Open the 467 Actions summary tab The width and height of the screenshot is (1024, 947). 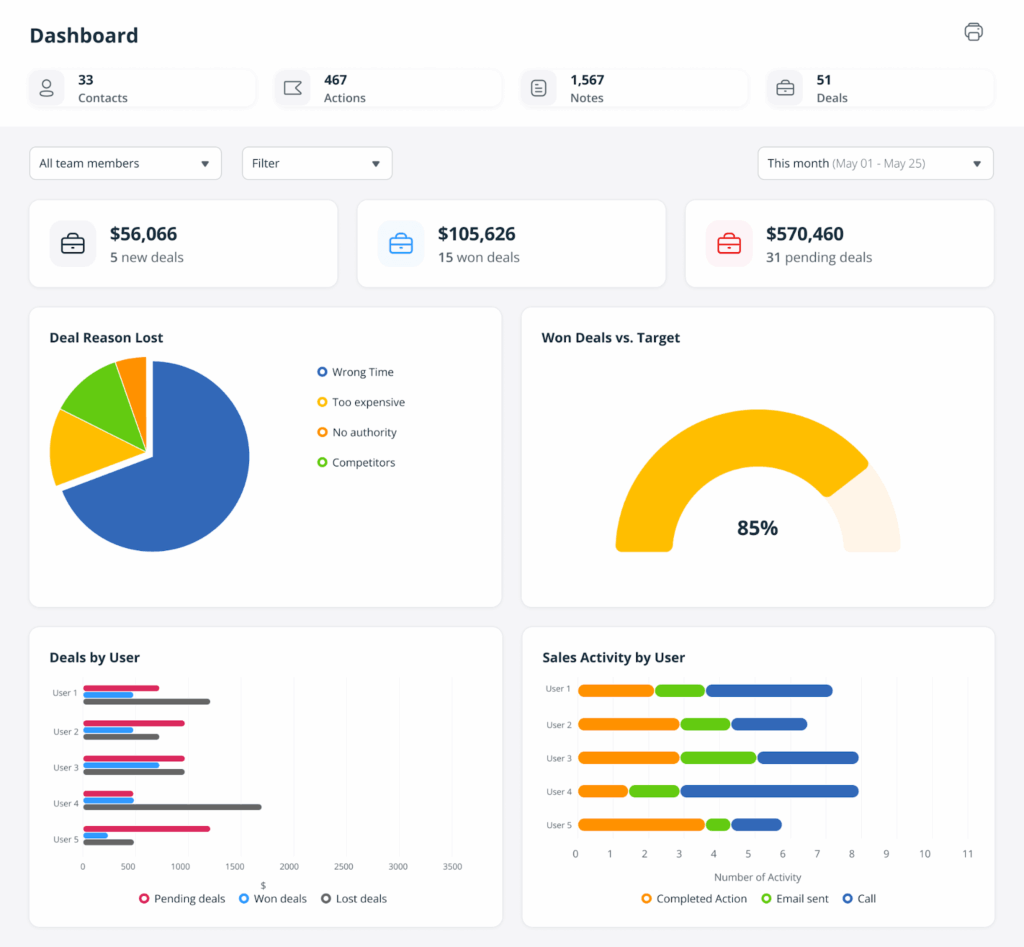click(388, 88)
